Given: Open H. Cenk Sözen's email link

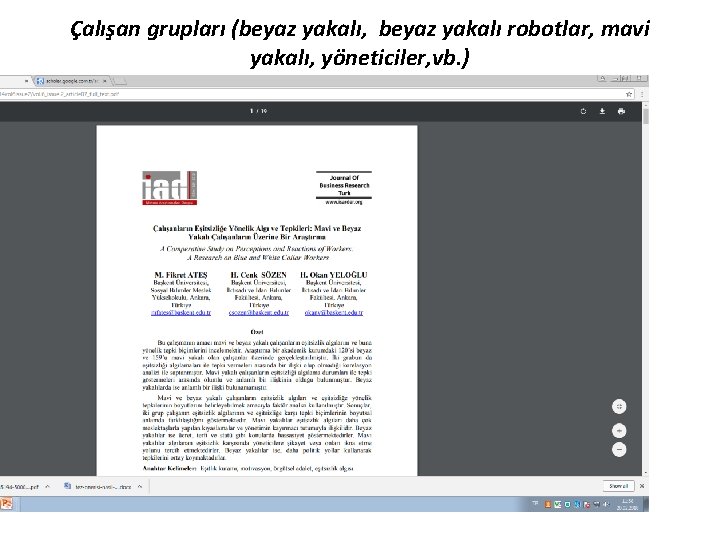Looking at the screenshot, I should tap(259, 313).
